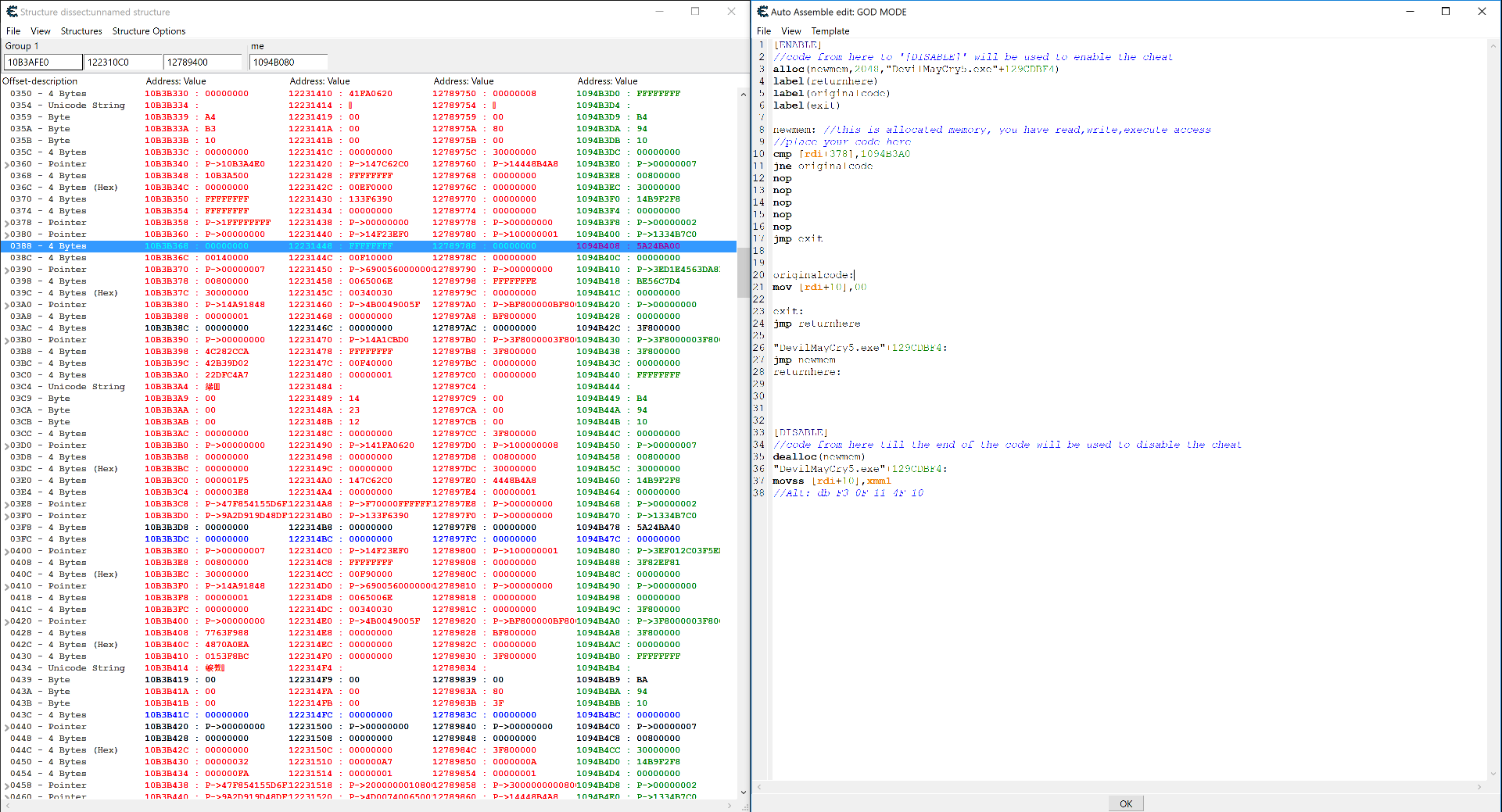Open the Structures menu

(x=81, y=31)
